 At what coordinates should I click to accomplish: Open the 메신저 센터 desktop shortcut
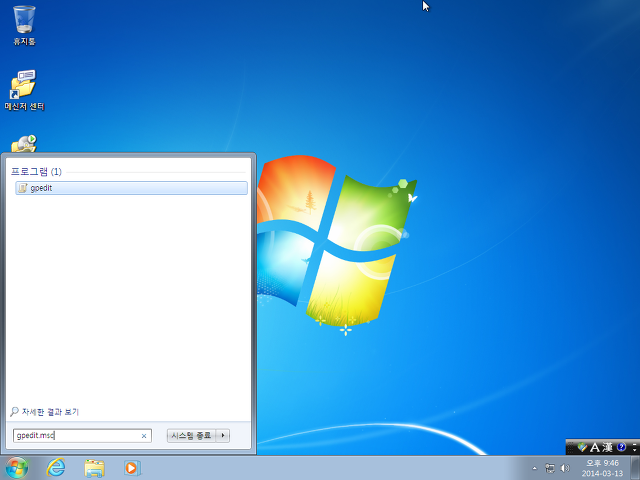[24, 91]
